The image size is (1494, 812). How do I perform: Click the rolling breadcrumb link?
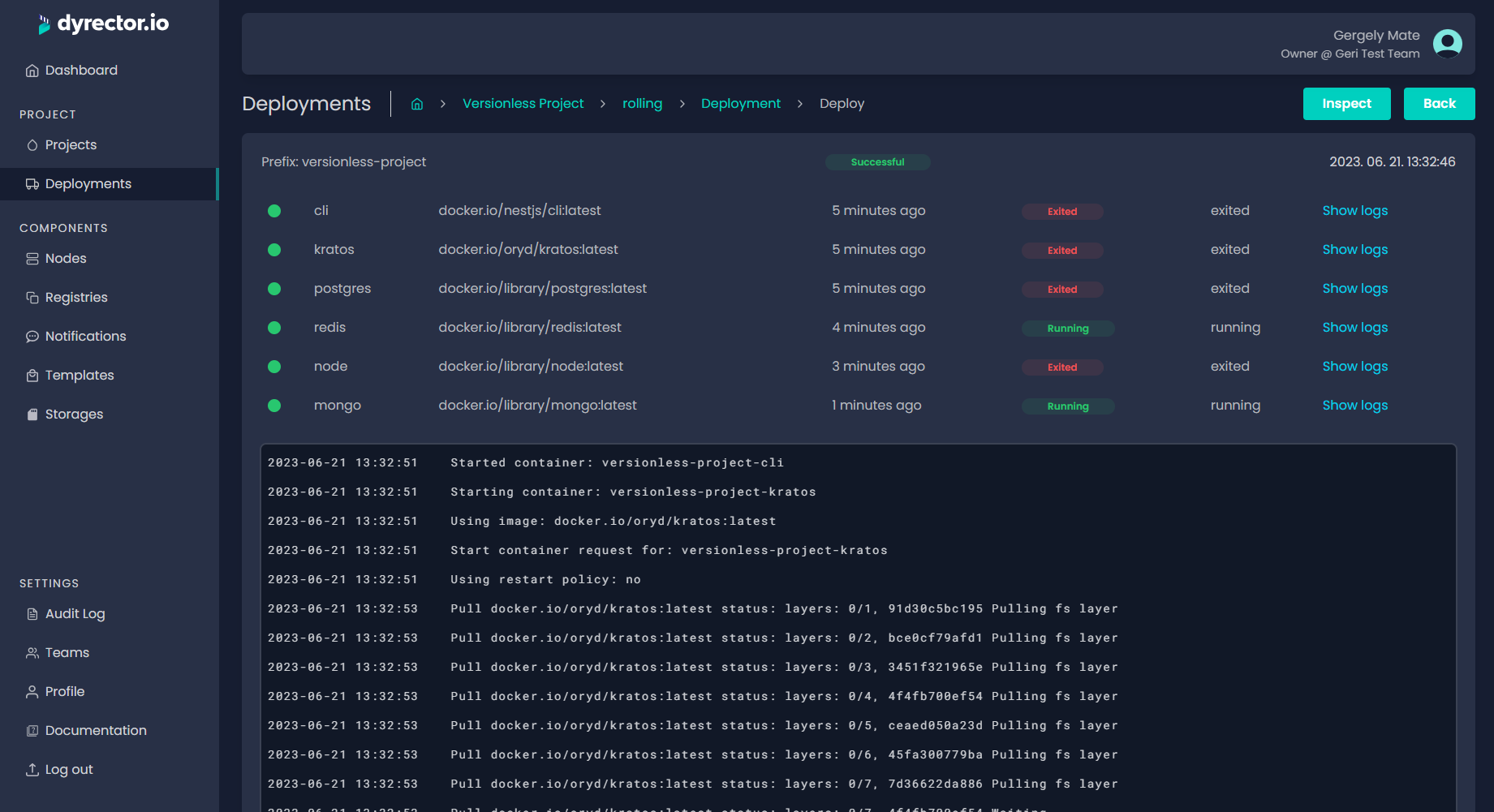click(x=642, y=104)
